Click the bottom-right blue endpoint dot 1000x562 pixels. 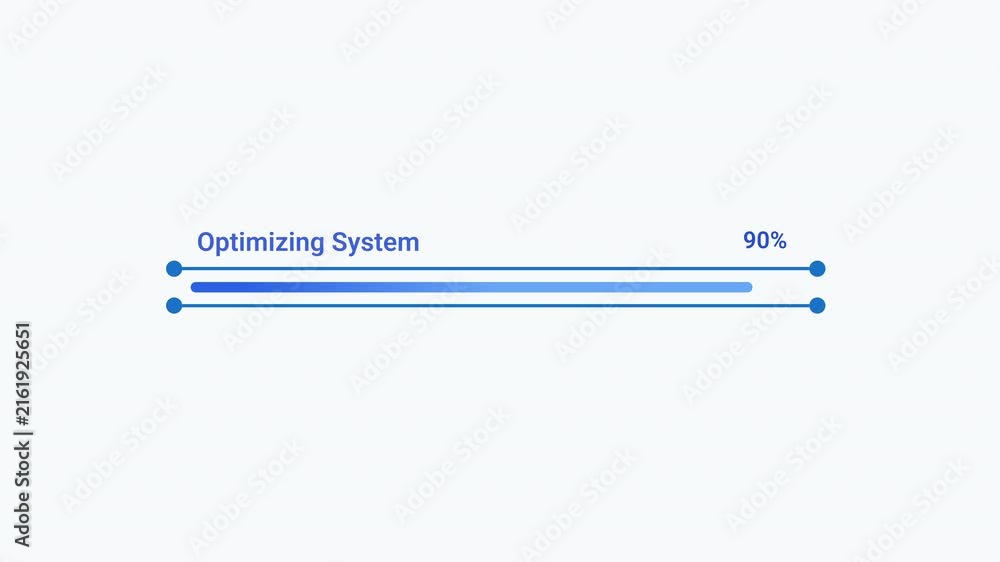click(x=817, y=306)
